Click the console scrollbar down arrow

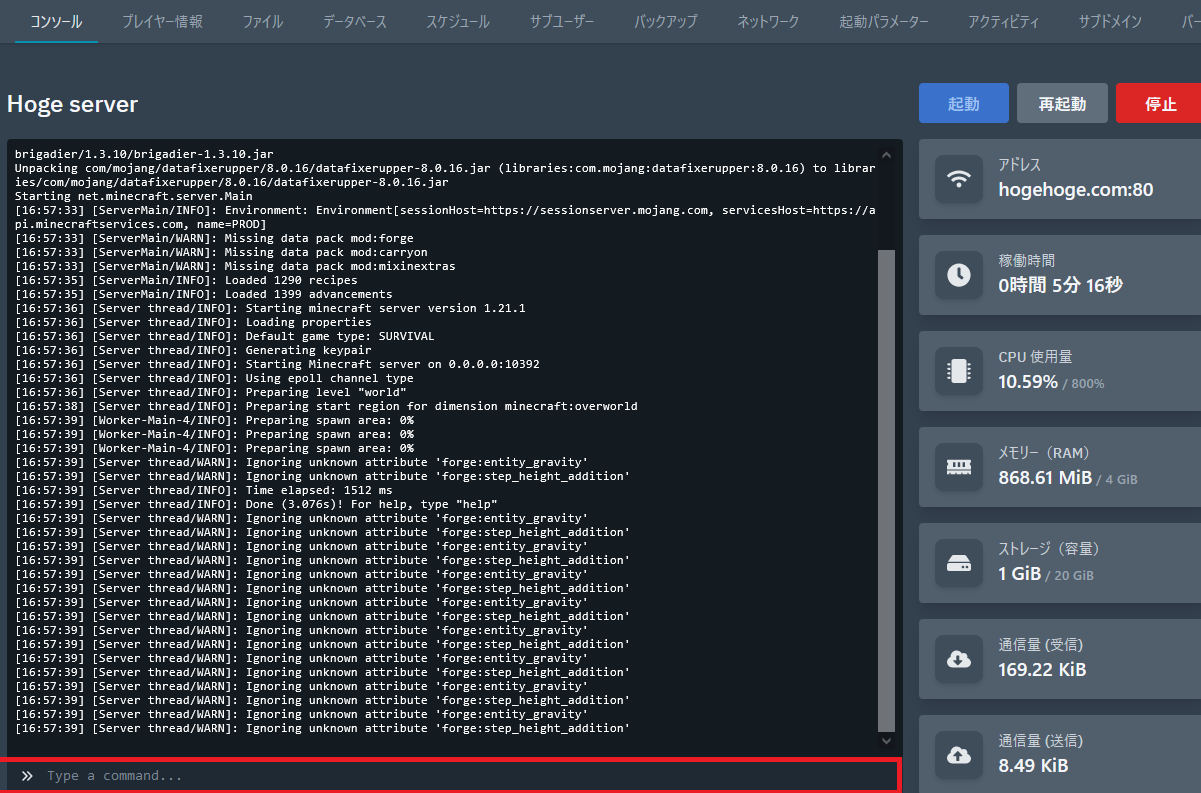[886, 741]
